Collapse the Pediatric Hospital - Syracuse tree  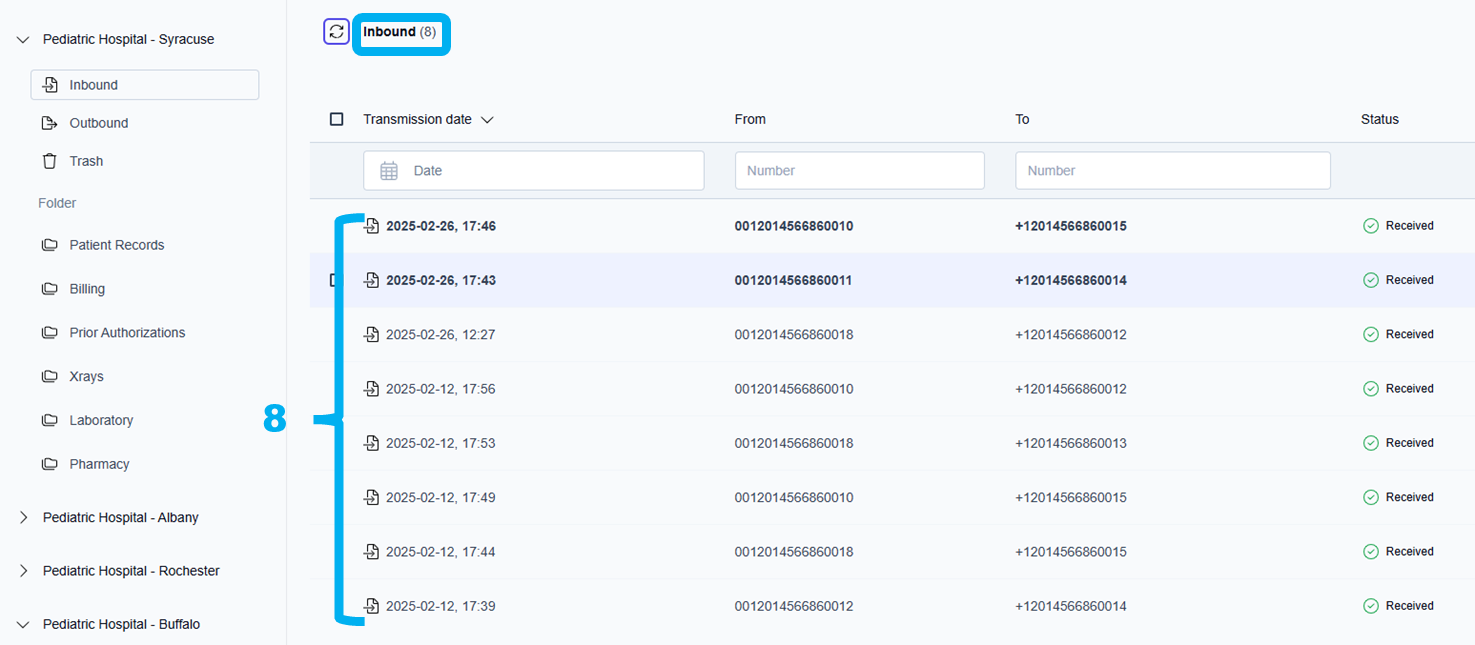[23, 40]
